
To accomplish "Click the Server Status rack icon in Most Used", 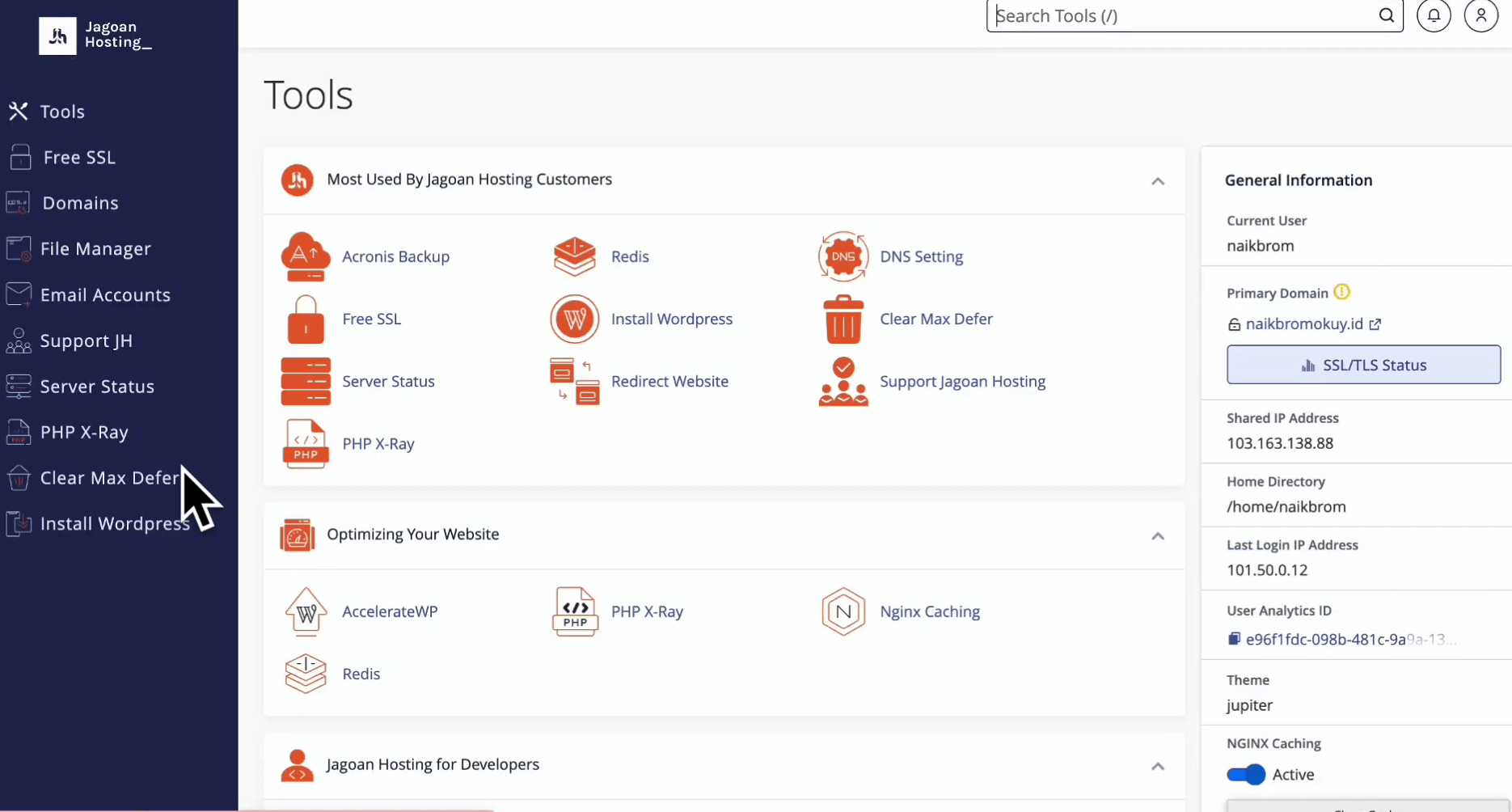I will [x=306, y=381].
